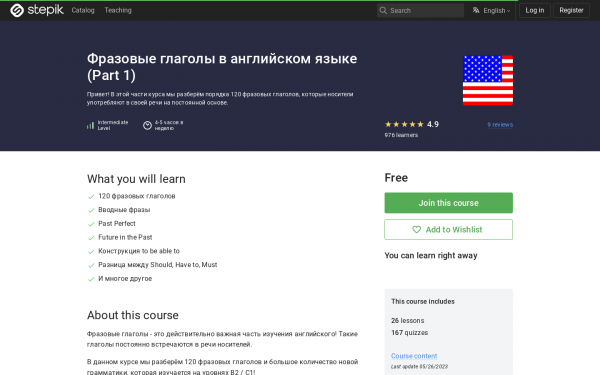
Task: Click the 'Past Perfect' list item text
Action: click(x=117, y=223)
